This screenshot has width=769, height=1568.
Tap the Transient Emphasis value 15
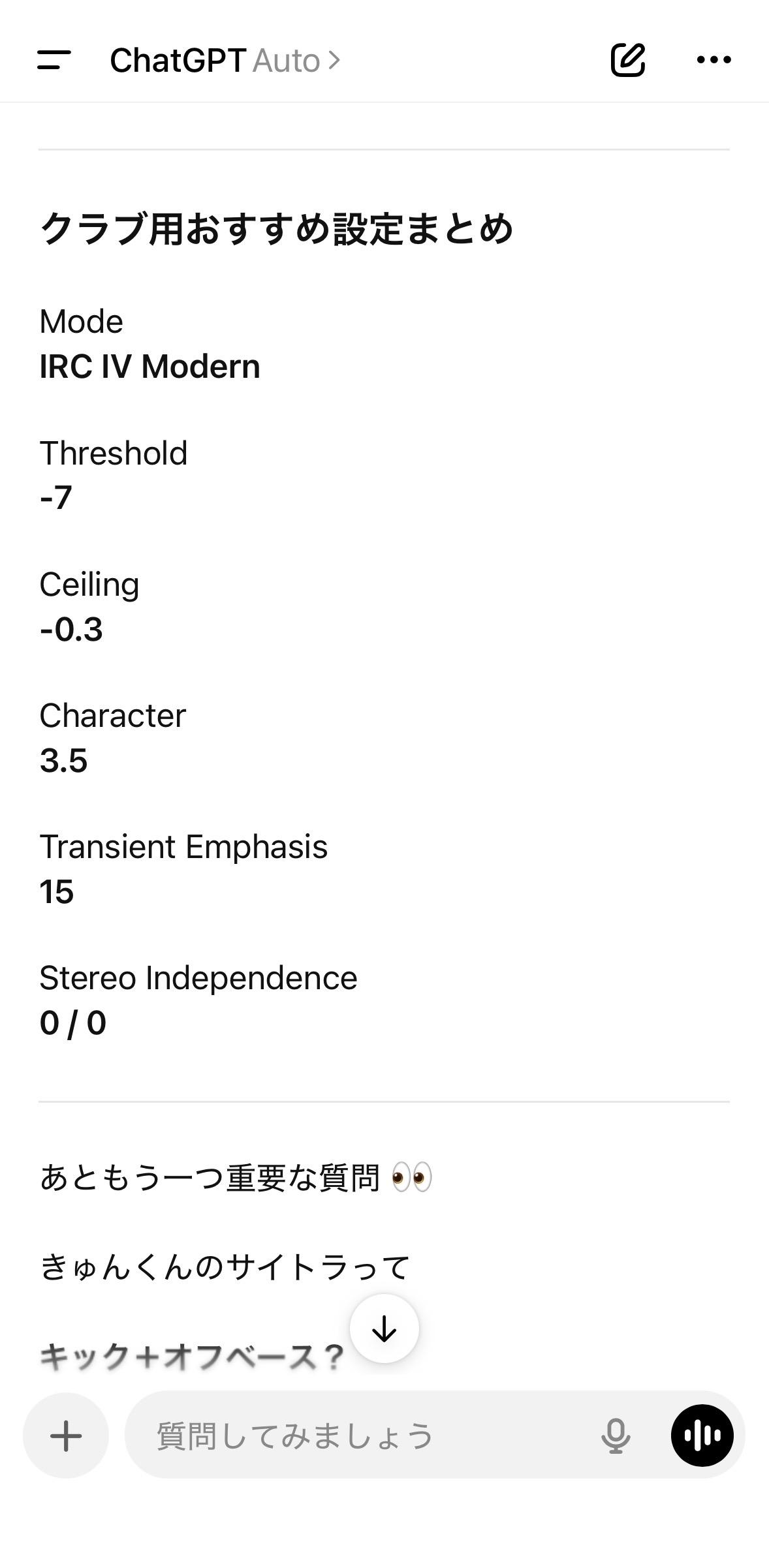pyautogui.click(x=57, y=892)
